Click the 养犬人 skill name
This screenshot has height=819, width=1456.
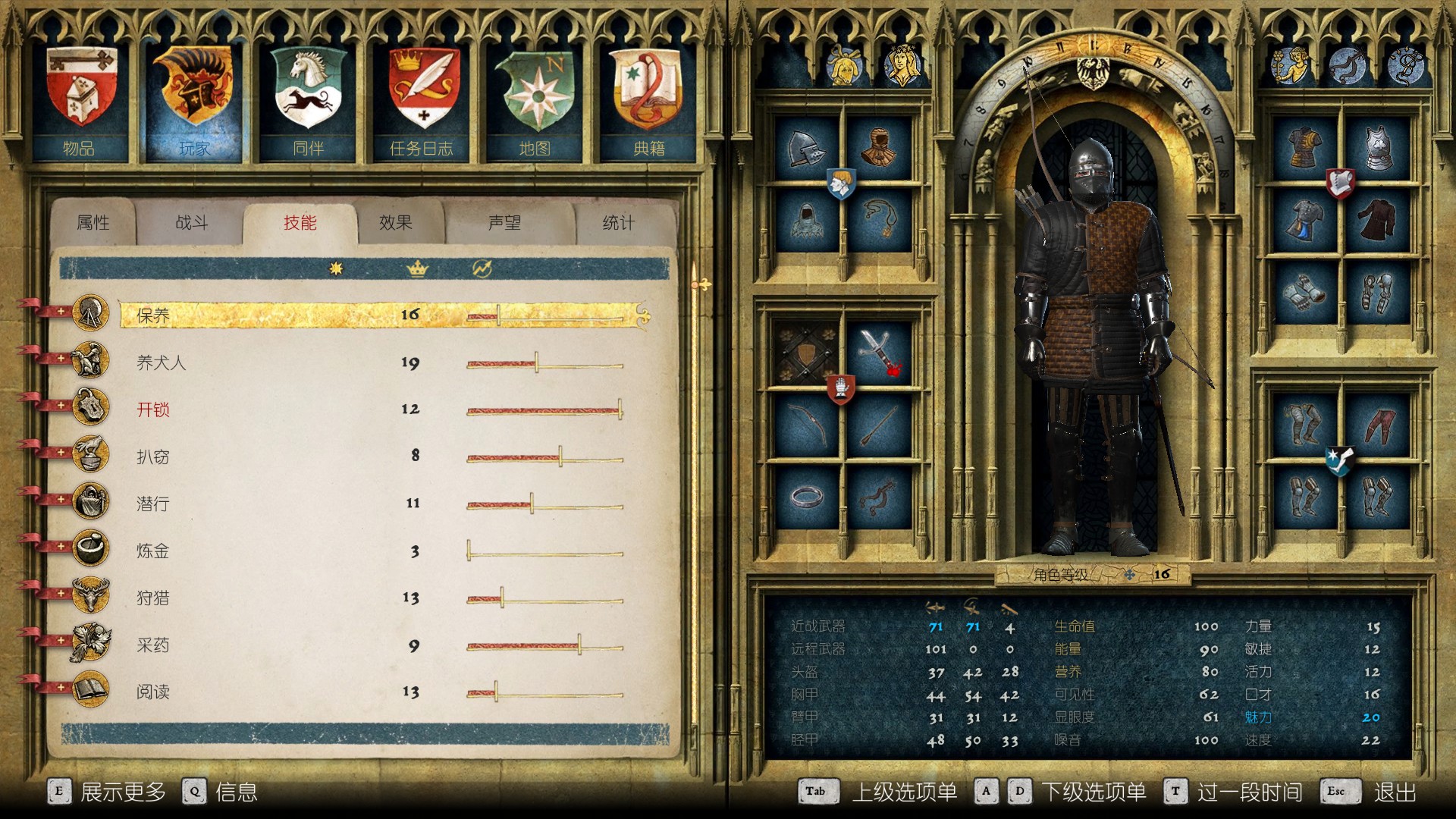pyautogui.click(x=162, y=362)
